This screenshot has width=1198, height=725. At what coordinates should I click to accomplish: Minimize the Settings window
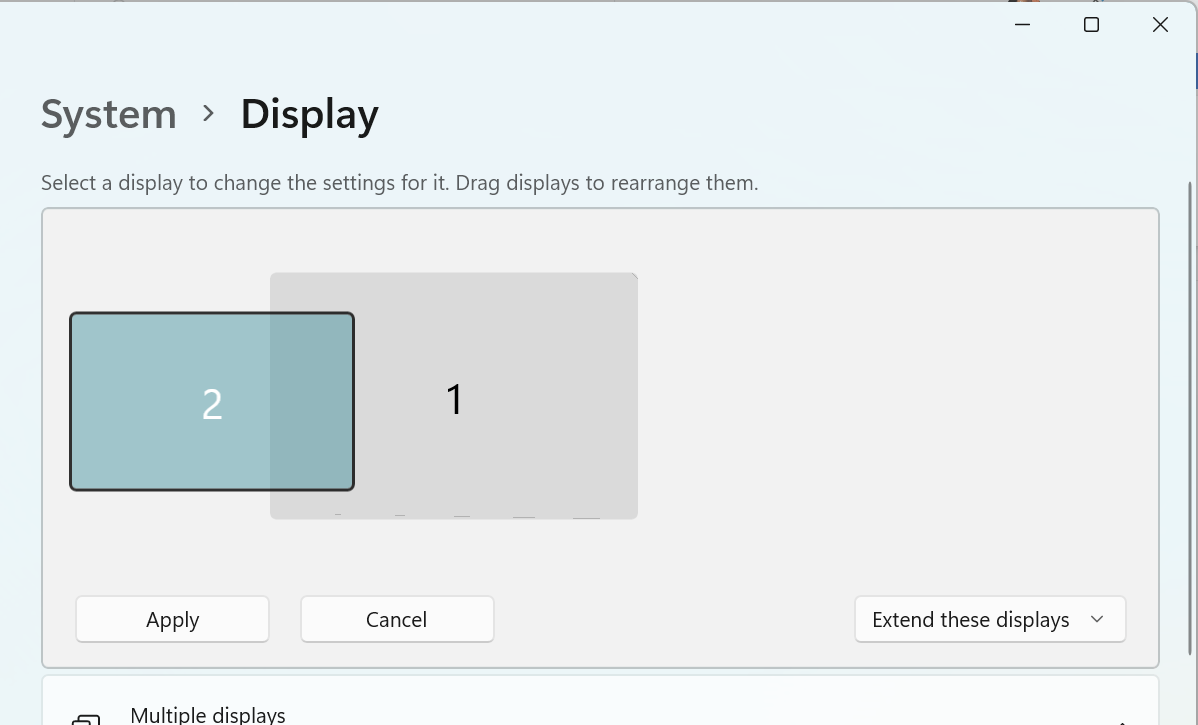(x=1022, y=25)
